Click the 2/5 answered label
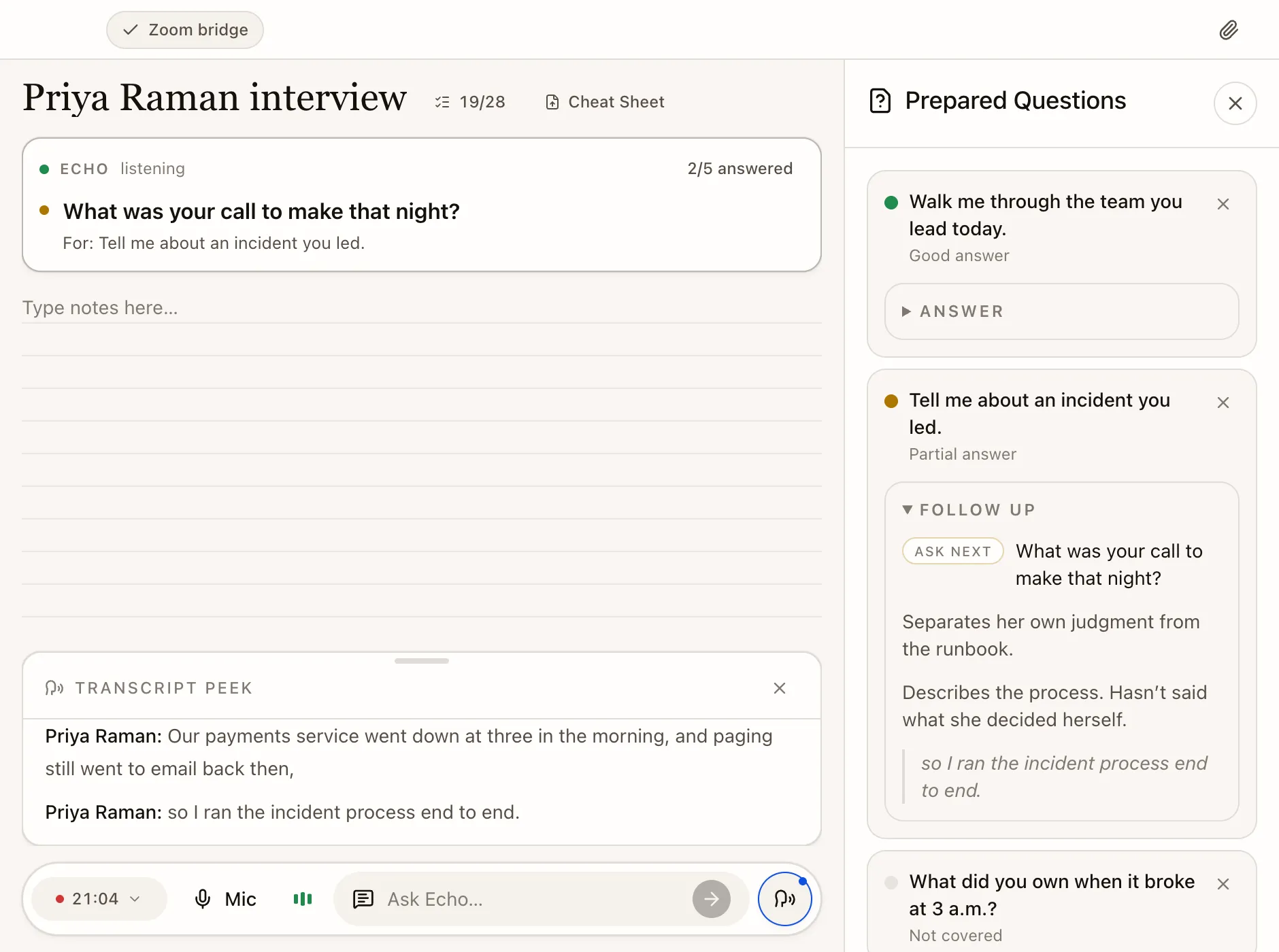This screenshot has height=952, width=1279. click(x=740, y=169)
